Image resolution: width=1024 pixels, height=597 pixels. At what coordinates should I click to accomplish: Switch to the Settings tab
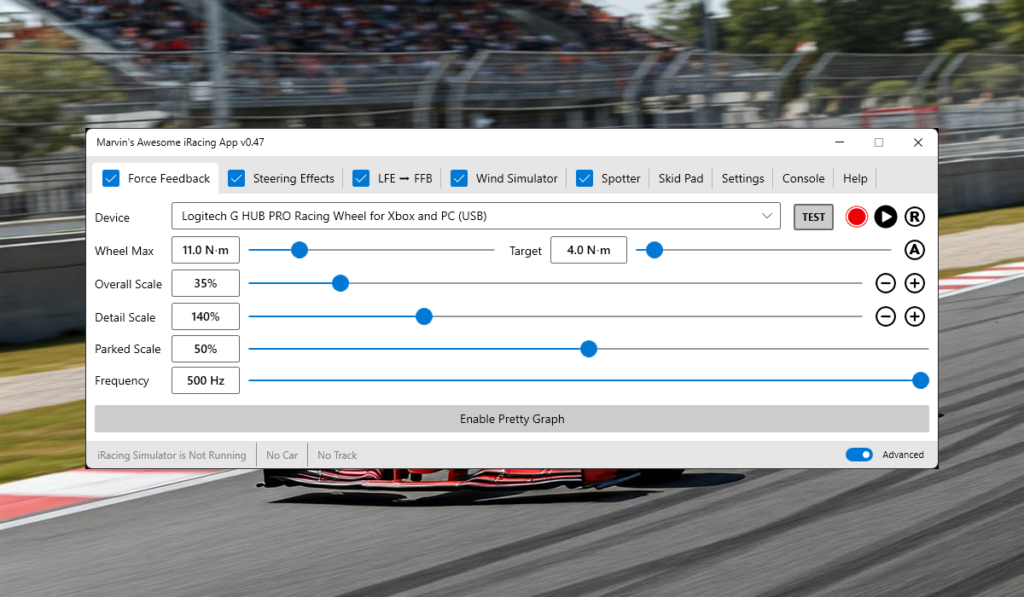tap(742, 178)
